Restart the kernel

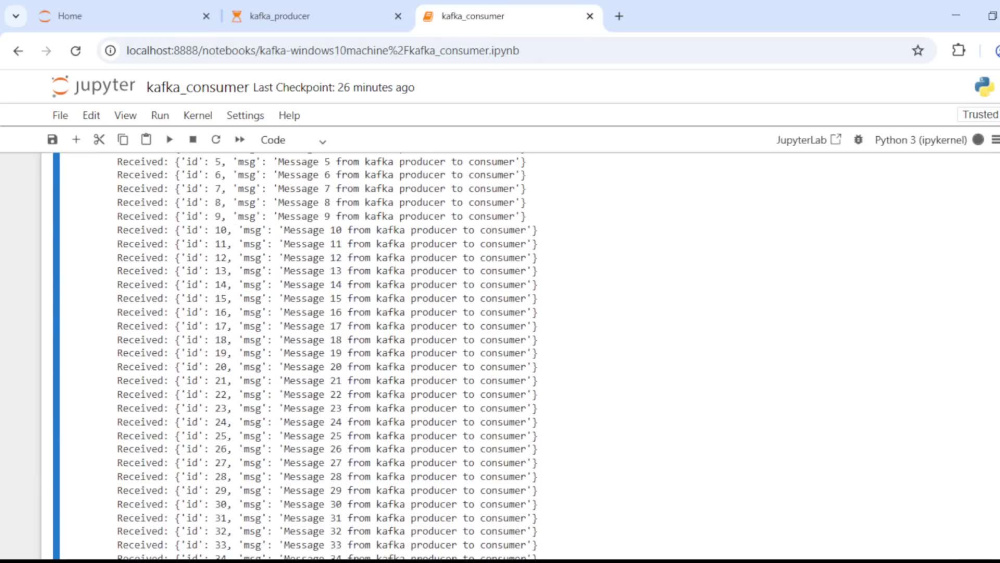pos(216,140)
